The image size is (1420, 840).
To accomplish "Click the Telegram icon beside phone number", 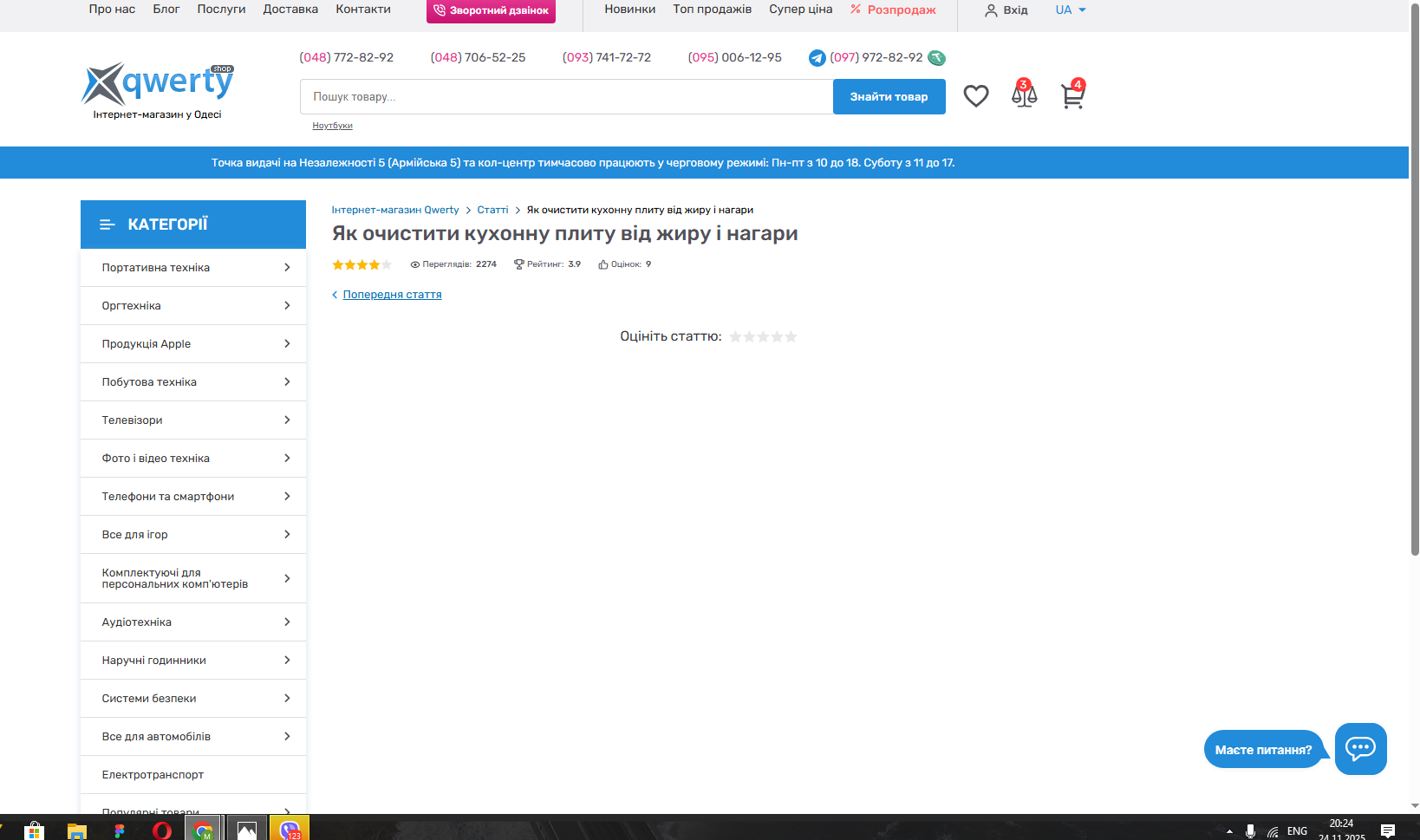I will pyautogui.click(x=817, y=58).
